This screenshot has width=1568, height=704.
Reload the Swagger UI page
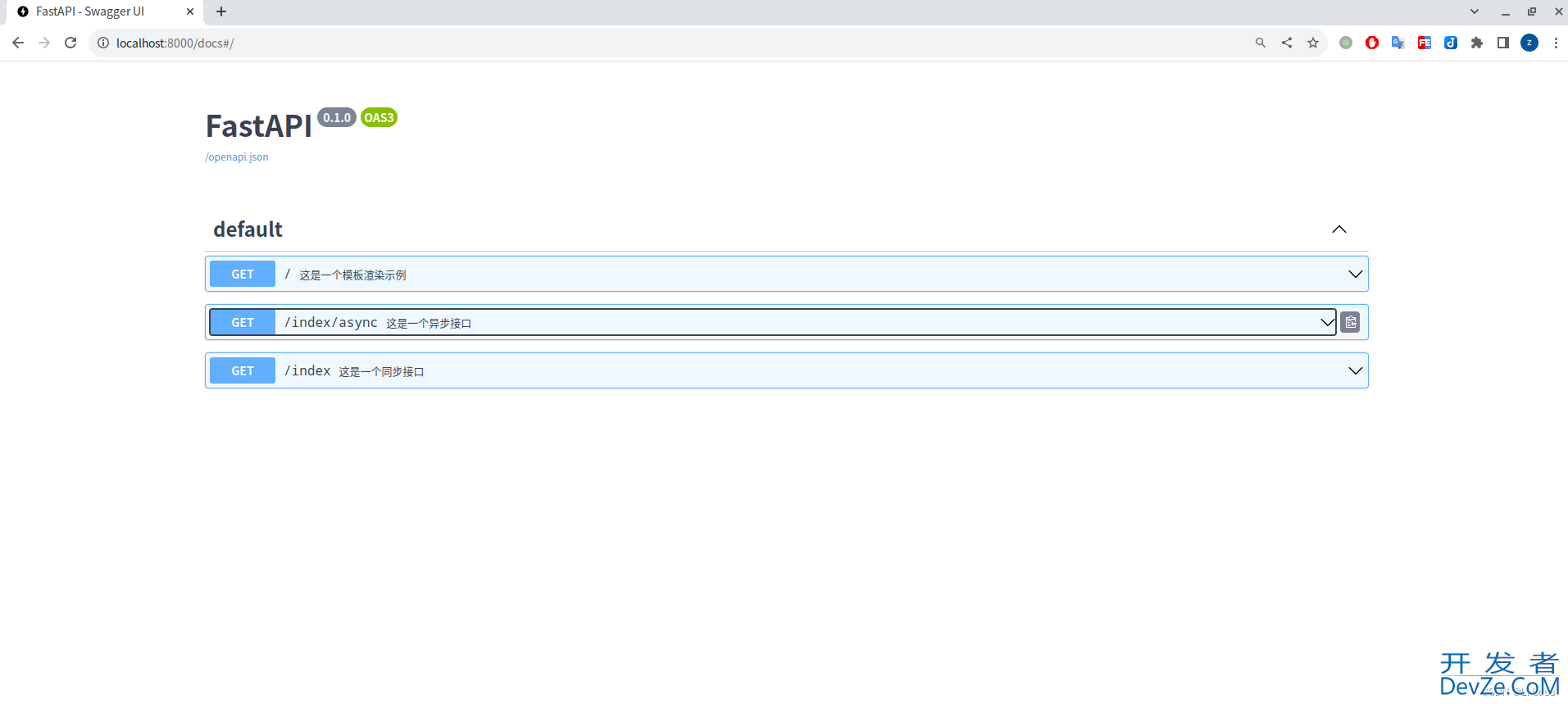coord(70,43)
